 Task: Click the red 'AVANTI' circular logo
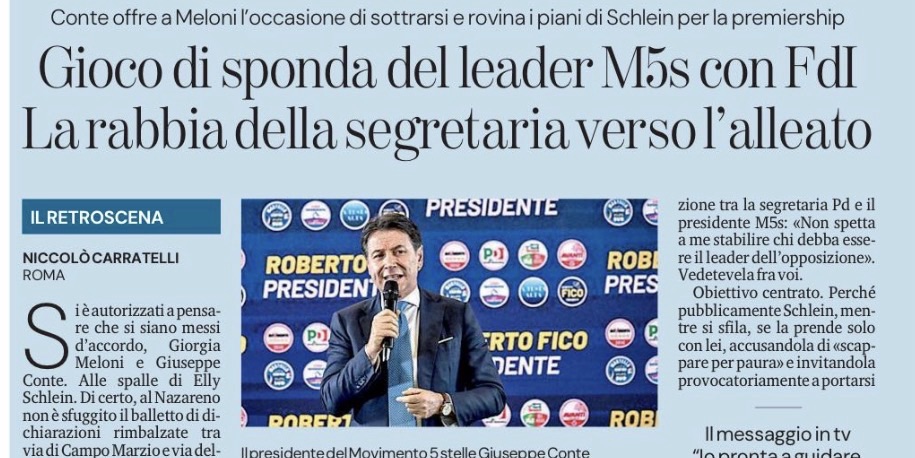point(572,256)
